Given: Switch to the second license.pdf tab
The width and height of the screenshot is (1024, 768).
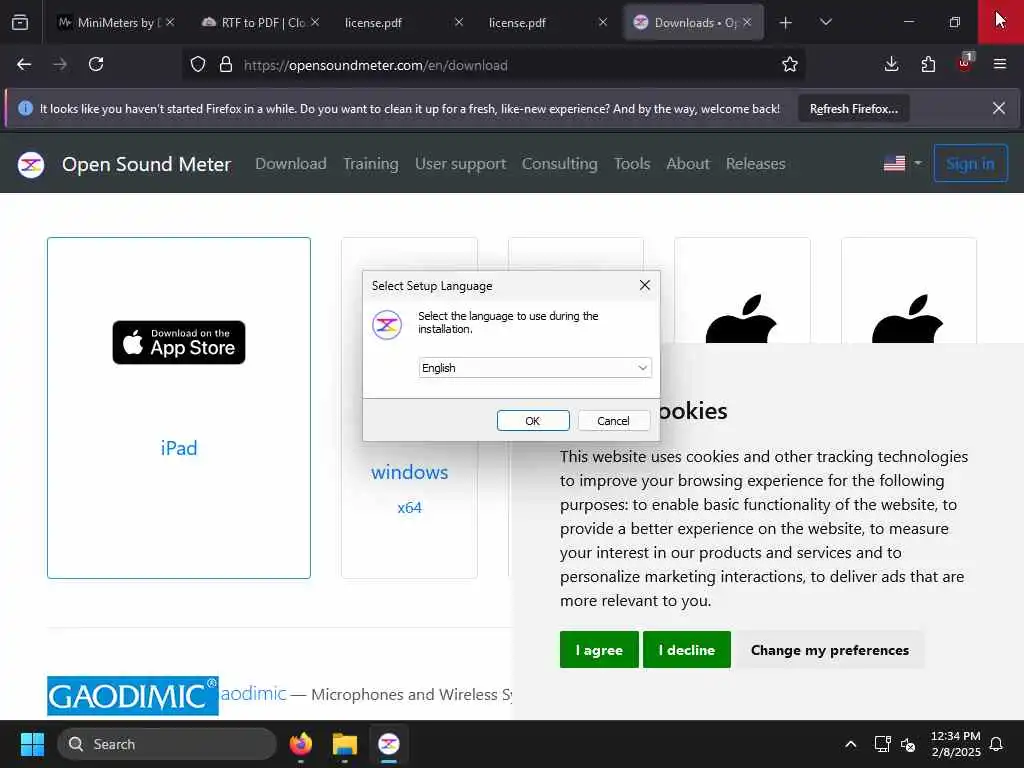Looking at the screenshot, I should coord(547,22).
